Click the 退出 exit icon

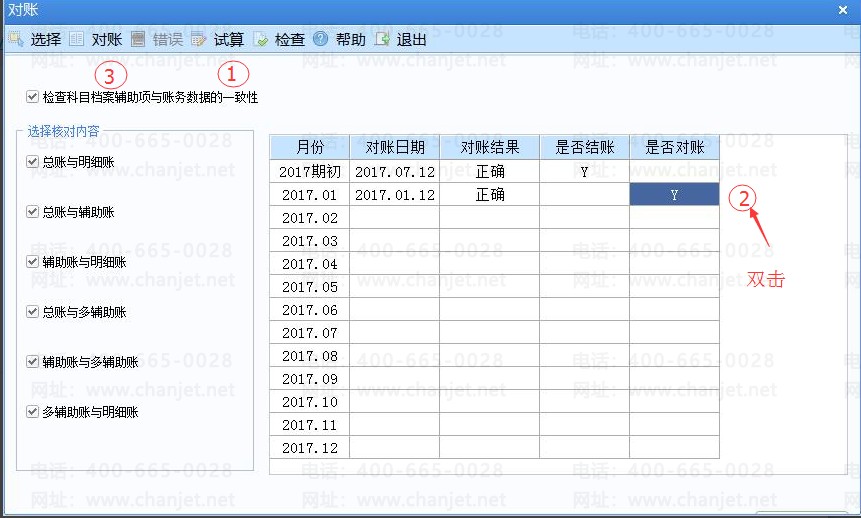[x=382, y=40]
